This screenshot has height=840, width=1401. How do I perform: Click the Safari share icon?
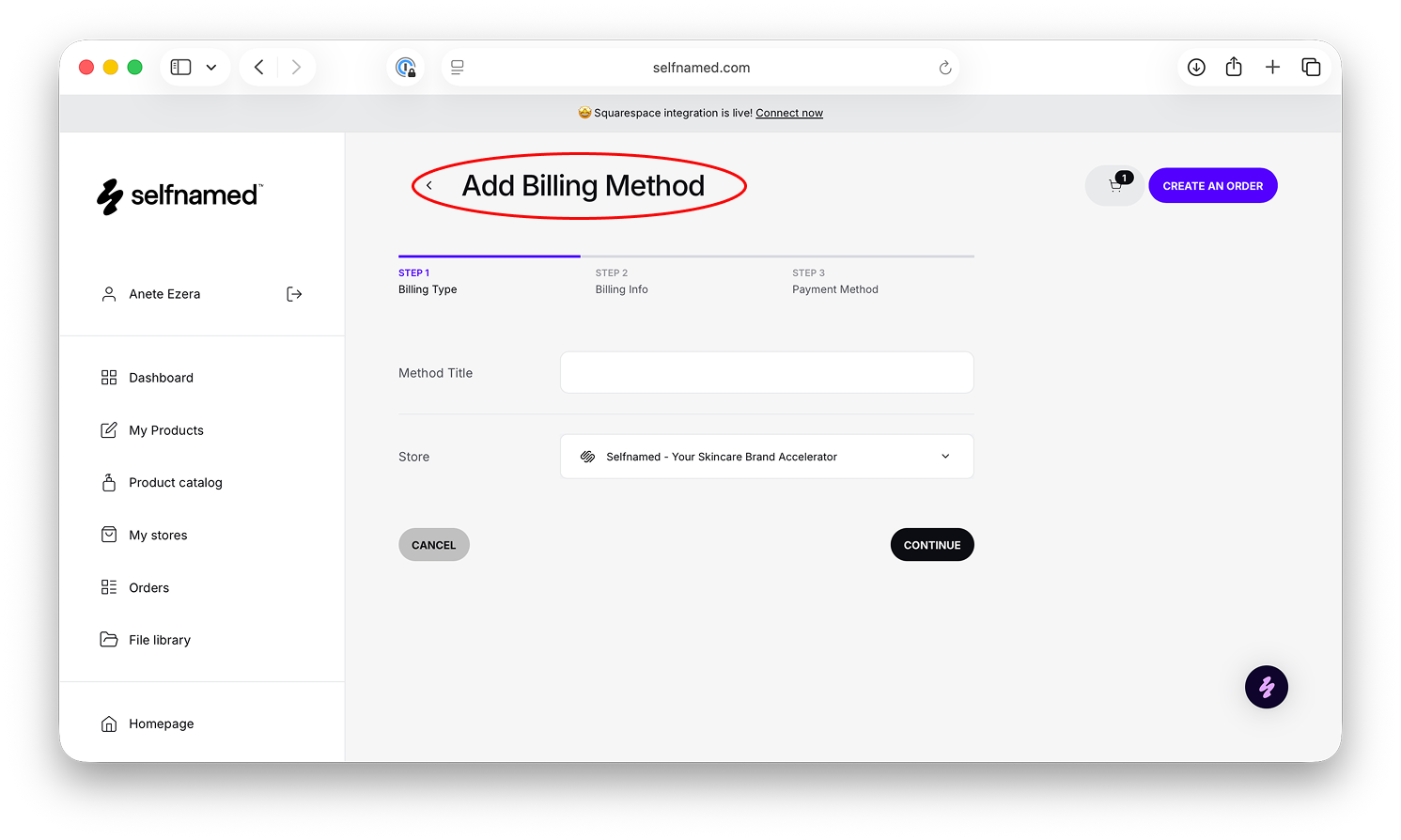tap(1234, 67)
